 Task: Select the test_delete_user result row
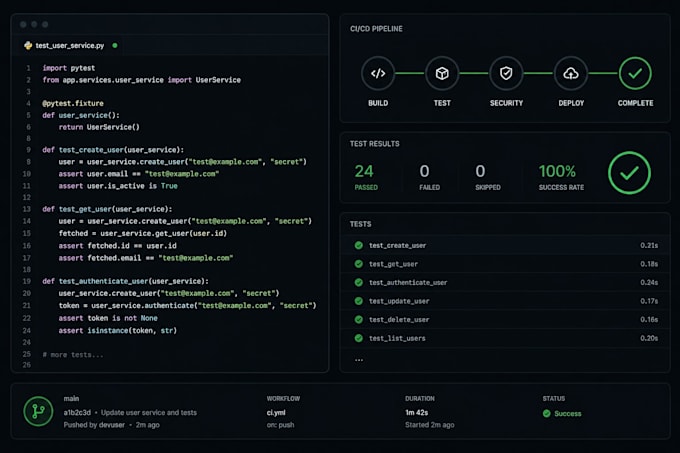505,319
